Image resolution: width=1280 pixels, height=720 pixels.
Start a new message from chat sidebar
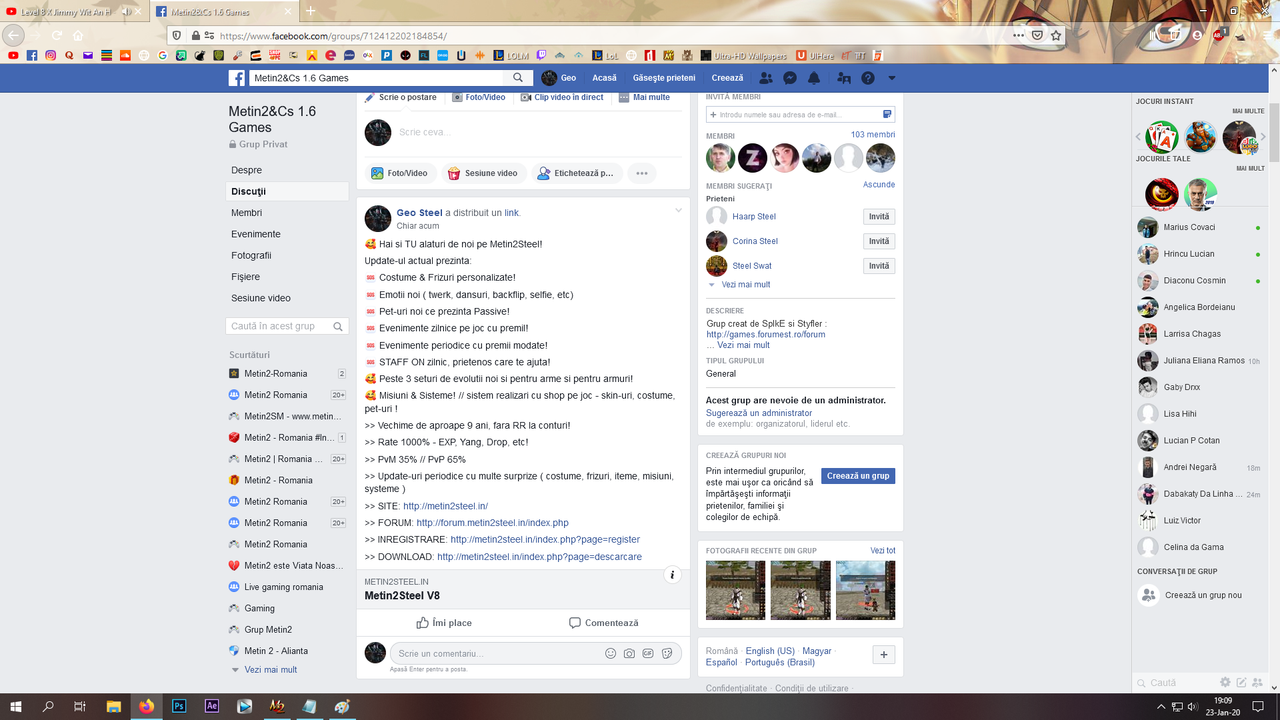(x=1241, y=682)
